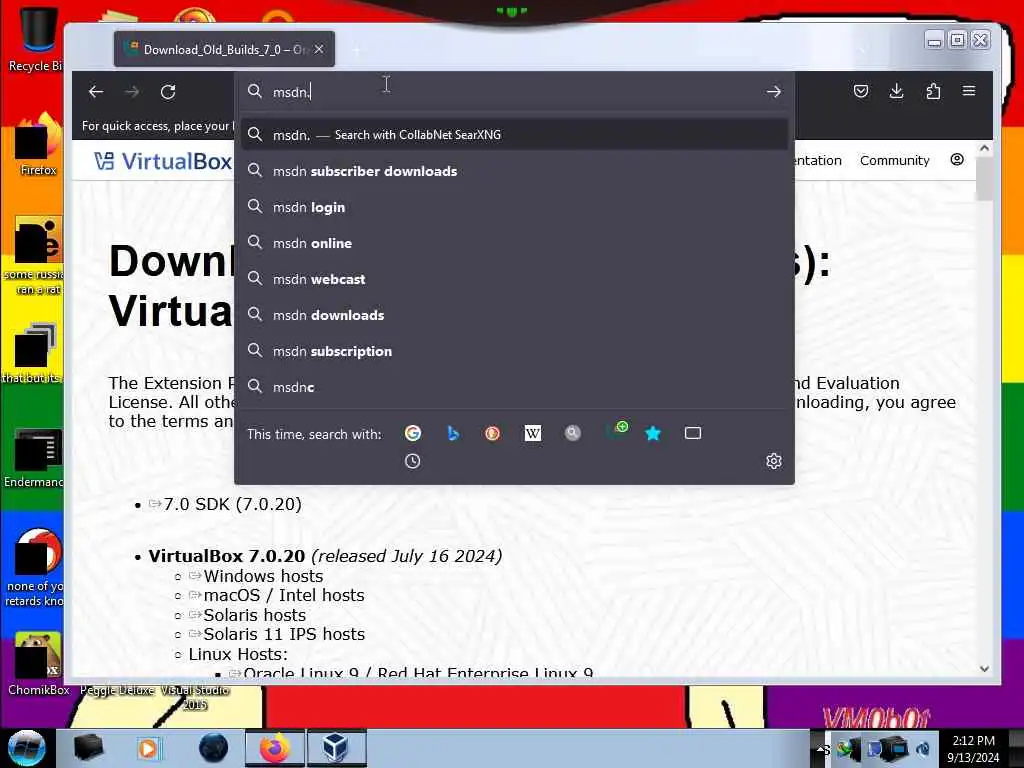Image resolution: width=1024 pixels, height=768 pixels.
Task: Pick the 'msdn login' suggestion
Action: (x=515, y=207)
